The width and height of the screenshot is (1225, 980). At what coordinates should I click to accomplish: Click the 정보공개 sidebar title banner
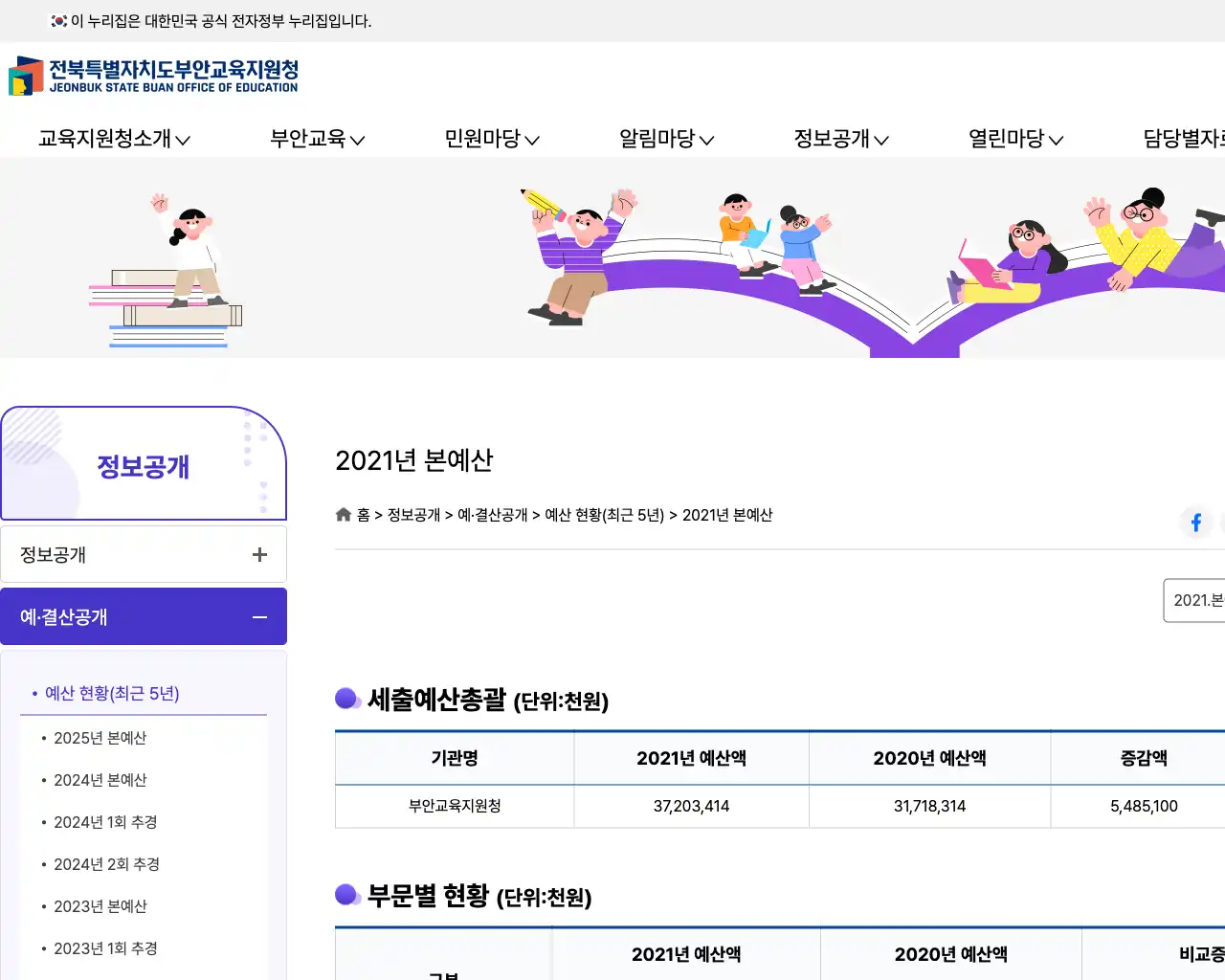(x=144, y=464)
